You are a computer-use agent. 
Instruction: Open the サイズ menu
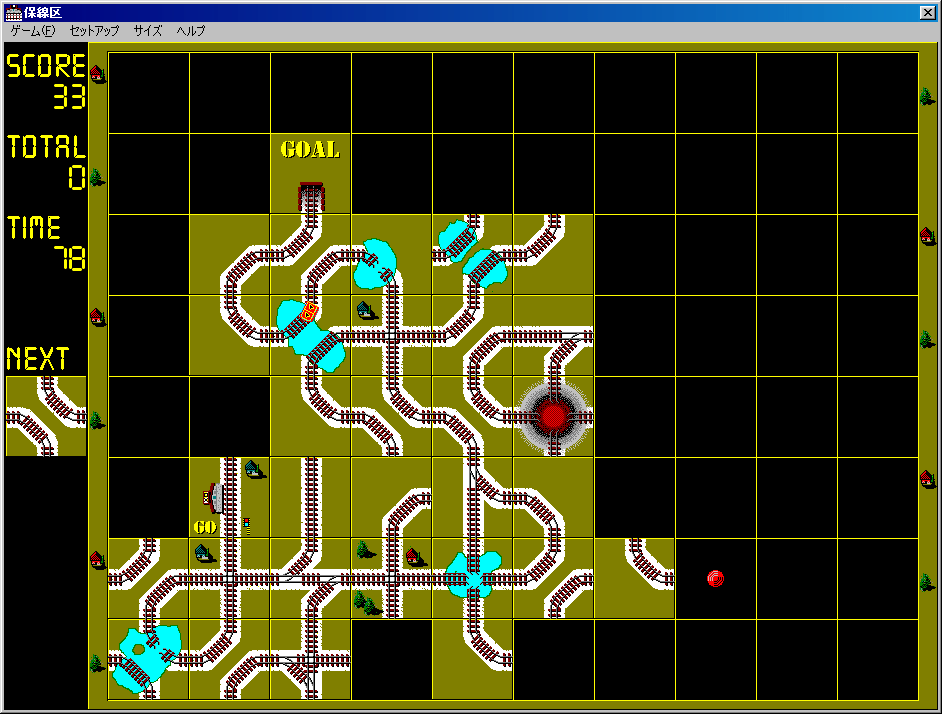tap(148, 31)
